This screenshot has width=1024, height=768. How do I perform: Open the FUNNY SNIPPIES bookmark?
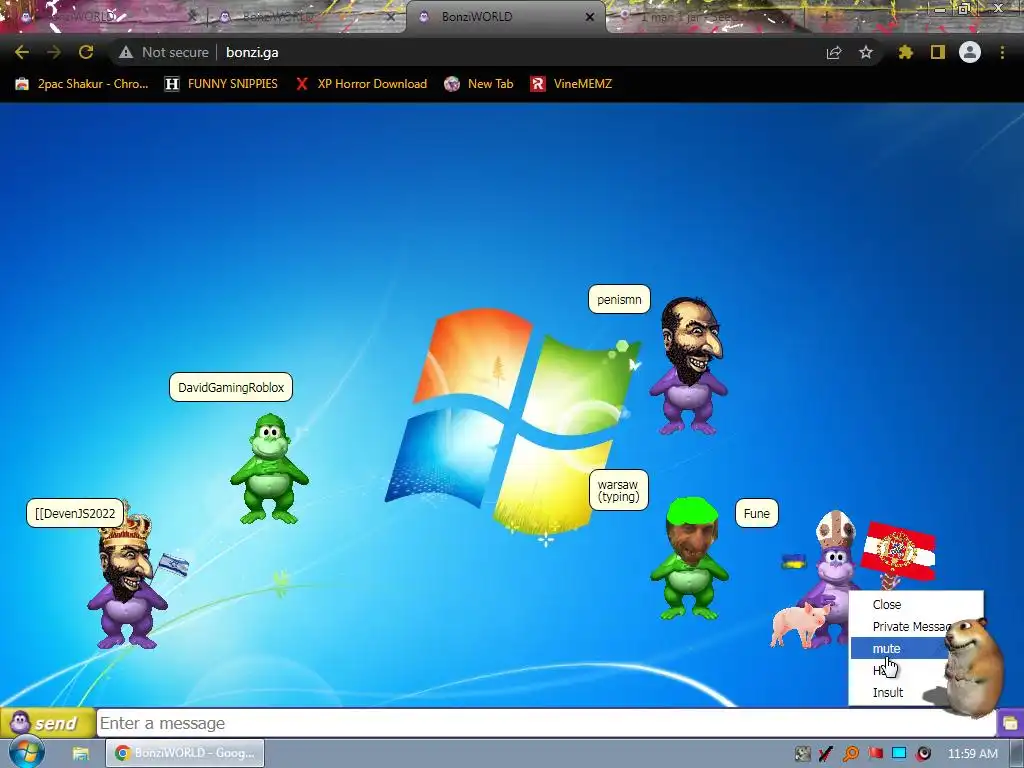(221, 84)
